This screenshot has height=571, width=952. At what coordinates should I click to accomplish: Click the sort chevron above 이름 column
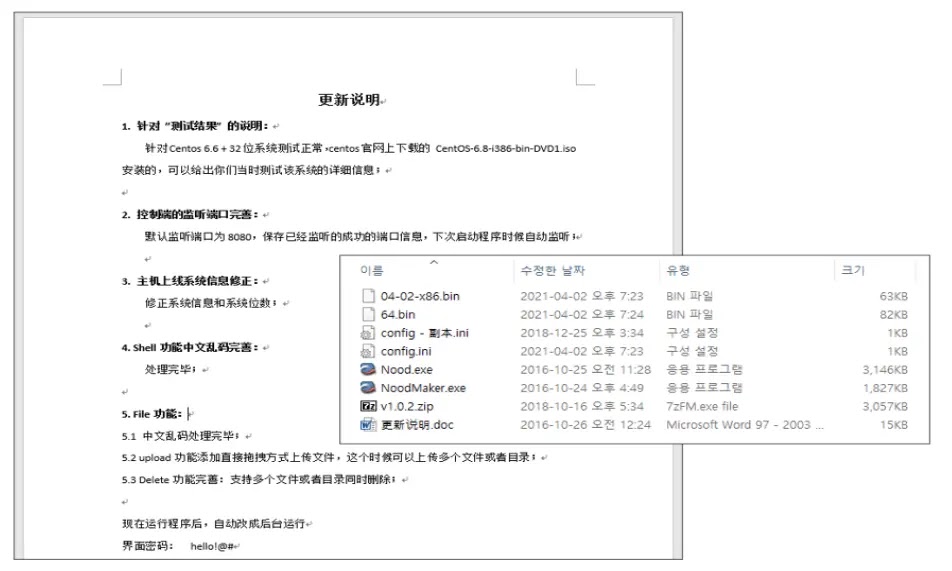click(x=433, y=263)
